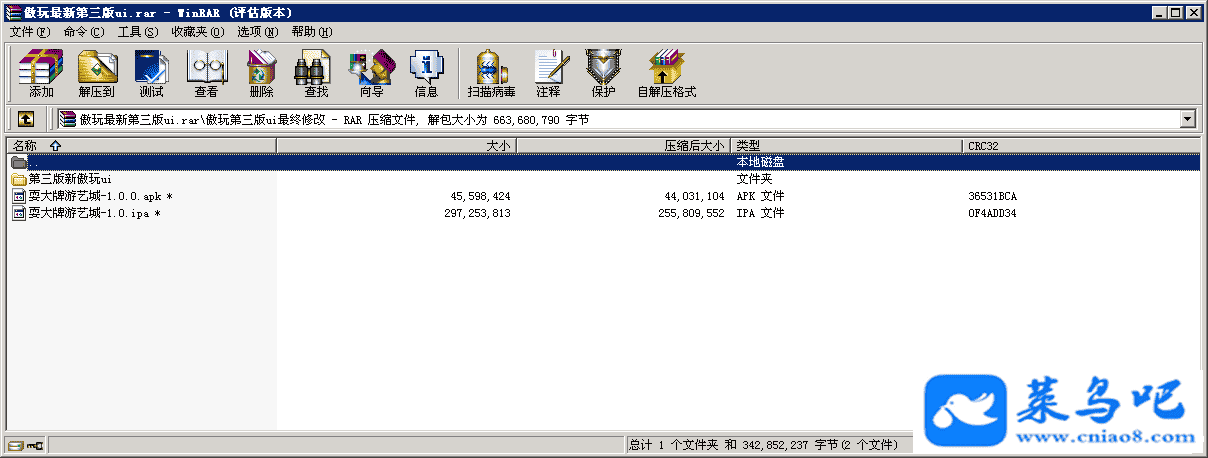Click the status bar total summary text

(x=764, y=445)
